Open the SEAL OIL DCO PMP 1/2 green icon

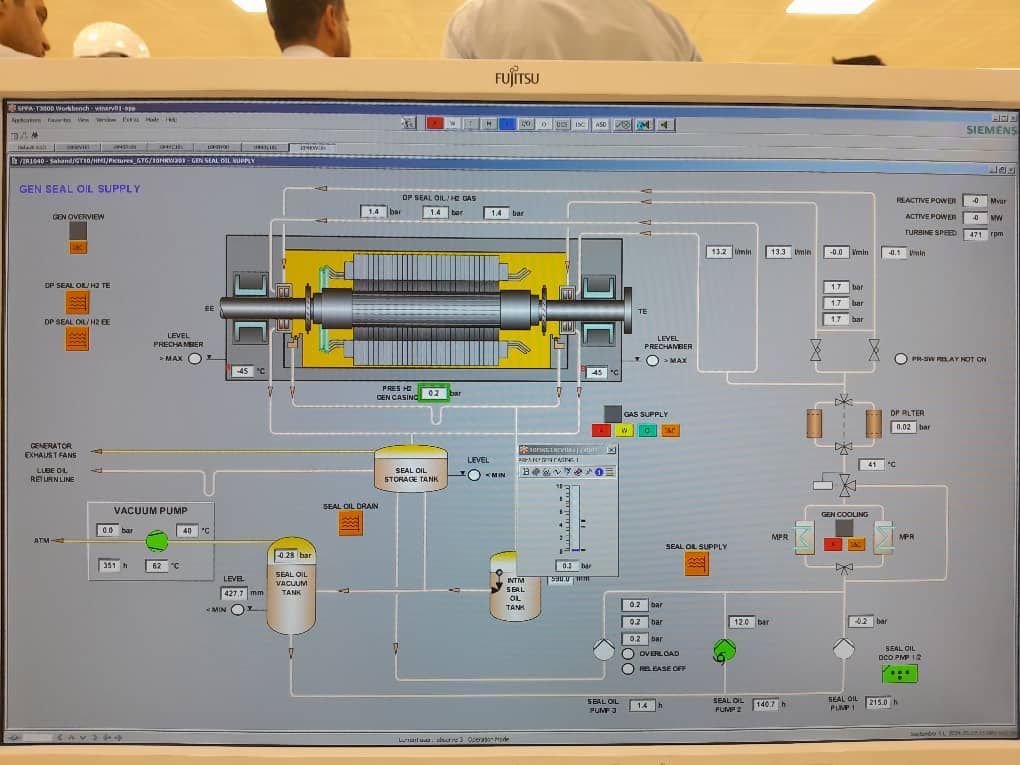pyautogui.click(x=900, y=673)
